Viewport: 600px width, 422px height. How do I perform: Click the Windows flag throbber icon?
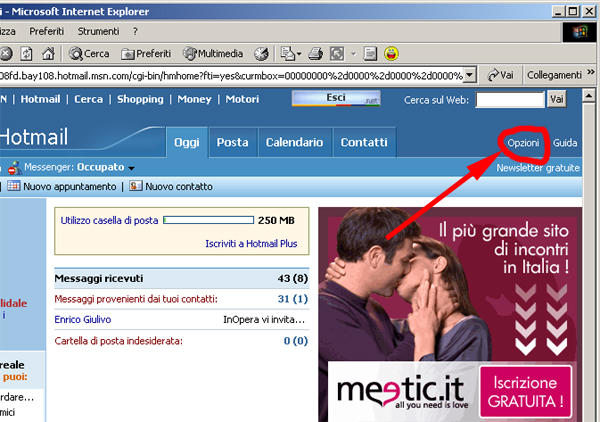pyautogui.click(x=580, y=32)
